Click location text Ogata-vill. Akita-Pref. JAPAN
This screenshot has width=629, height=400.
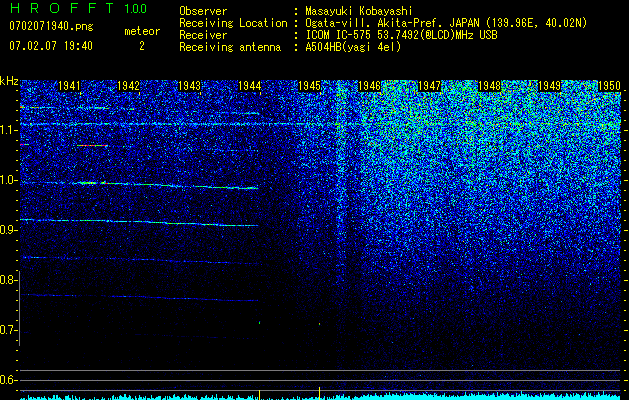(392, 23)
